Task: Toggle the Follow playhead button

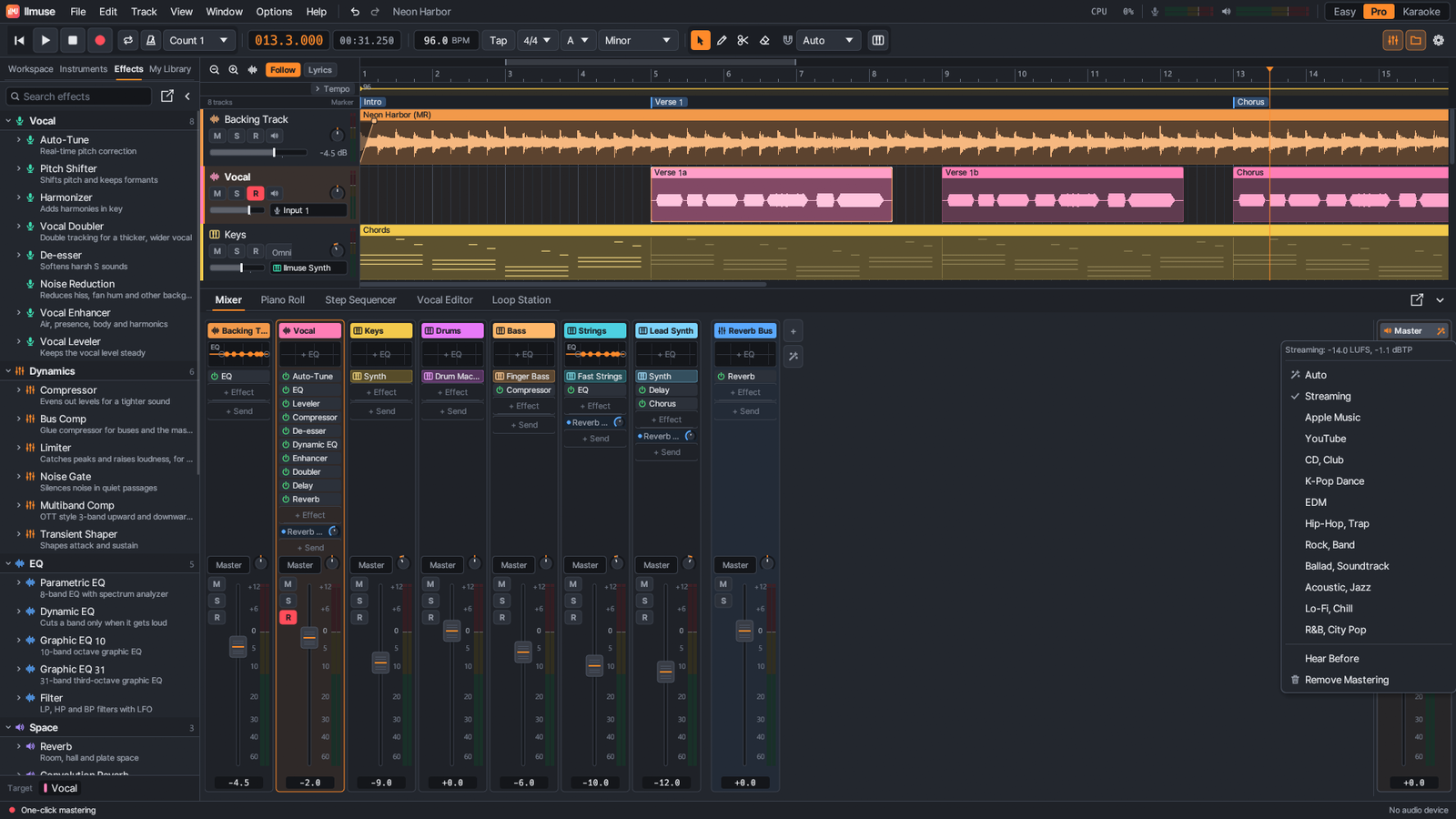Action: (283, 70)
